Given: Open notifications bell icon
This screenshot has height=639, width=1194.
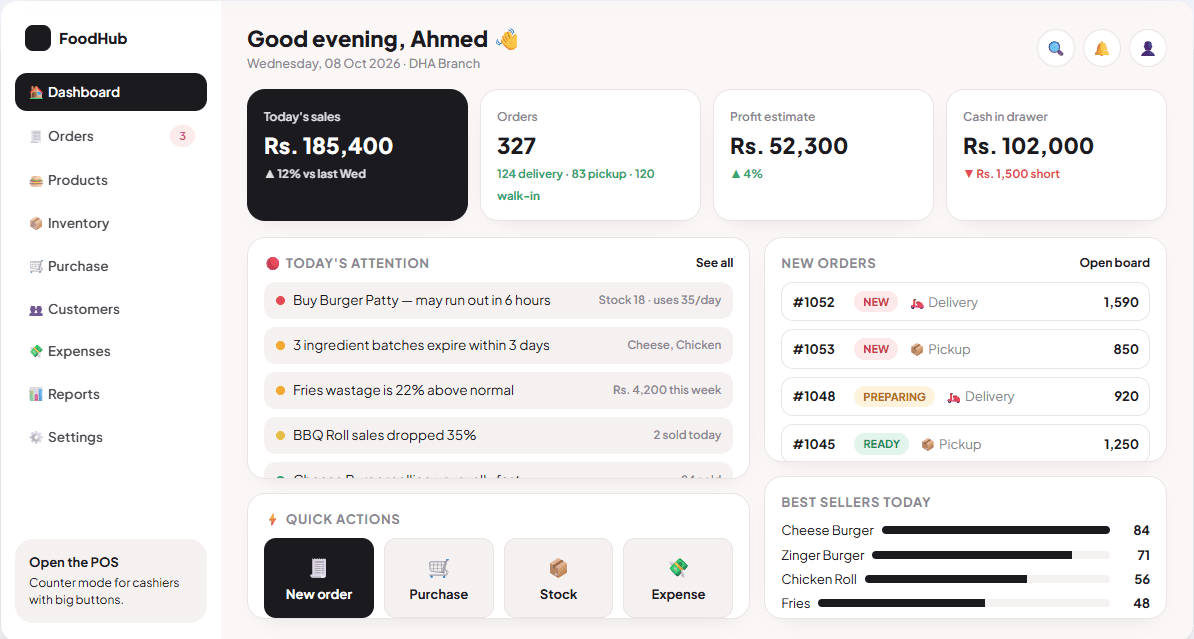Looking at the screenshot, I should [x=1101, y=49].
